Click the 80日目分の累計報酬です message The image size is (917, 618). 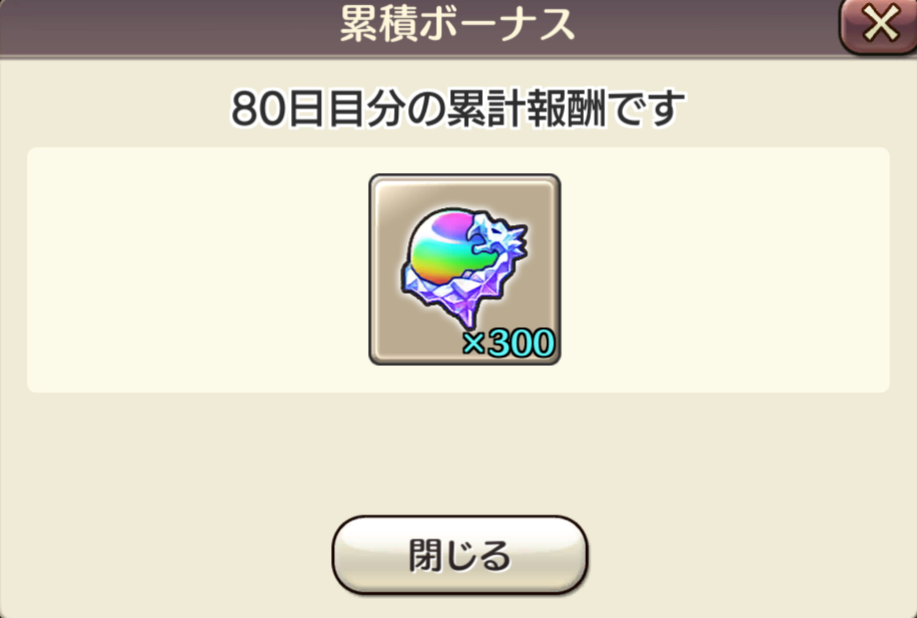pos(458,109)
